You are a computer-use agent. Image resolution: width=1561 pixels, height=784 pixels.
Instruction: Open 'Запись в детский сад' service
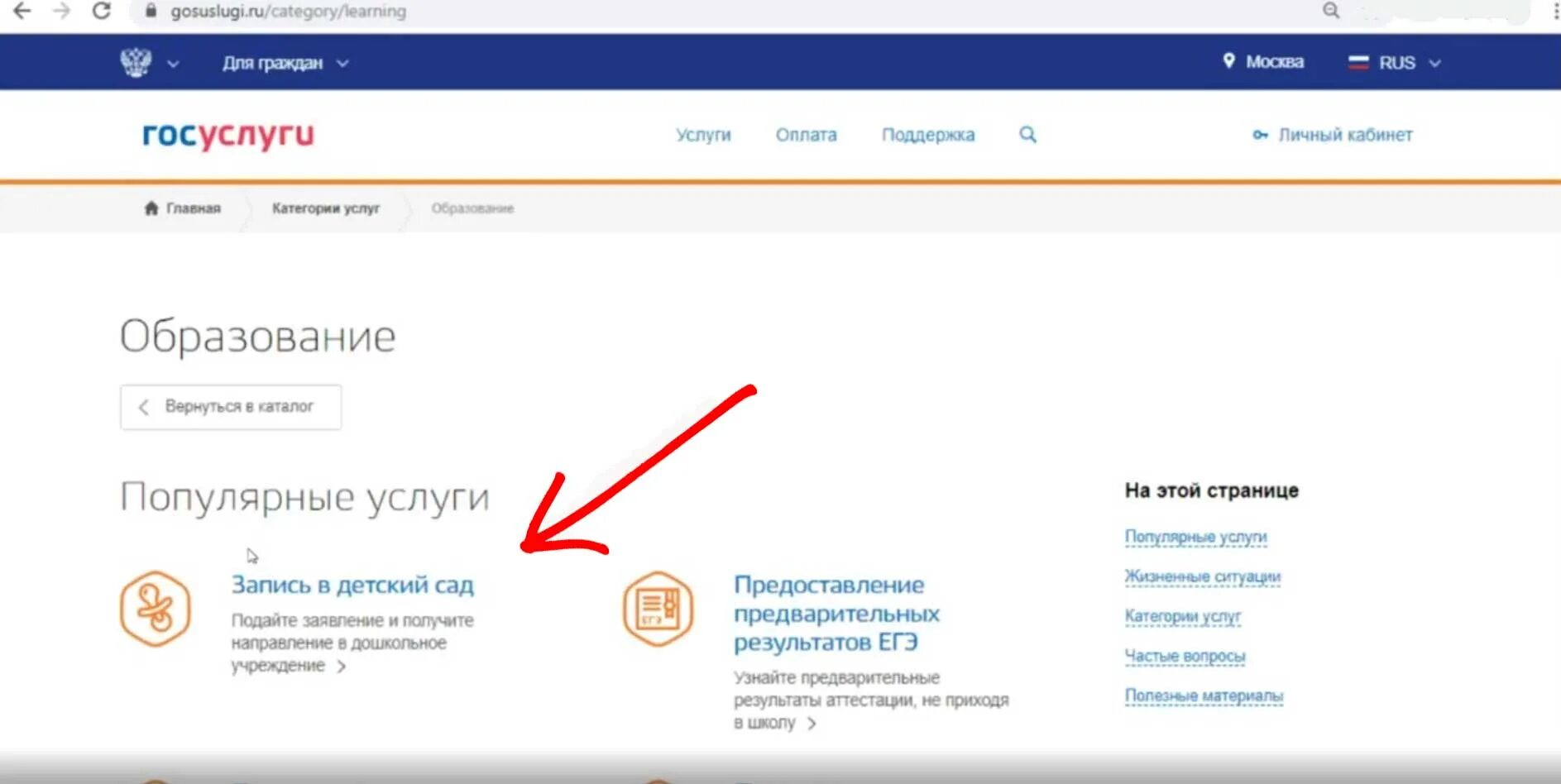coord(352,585)
